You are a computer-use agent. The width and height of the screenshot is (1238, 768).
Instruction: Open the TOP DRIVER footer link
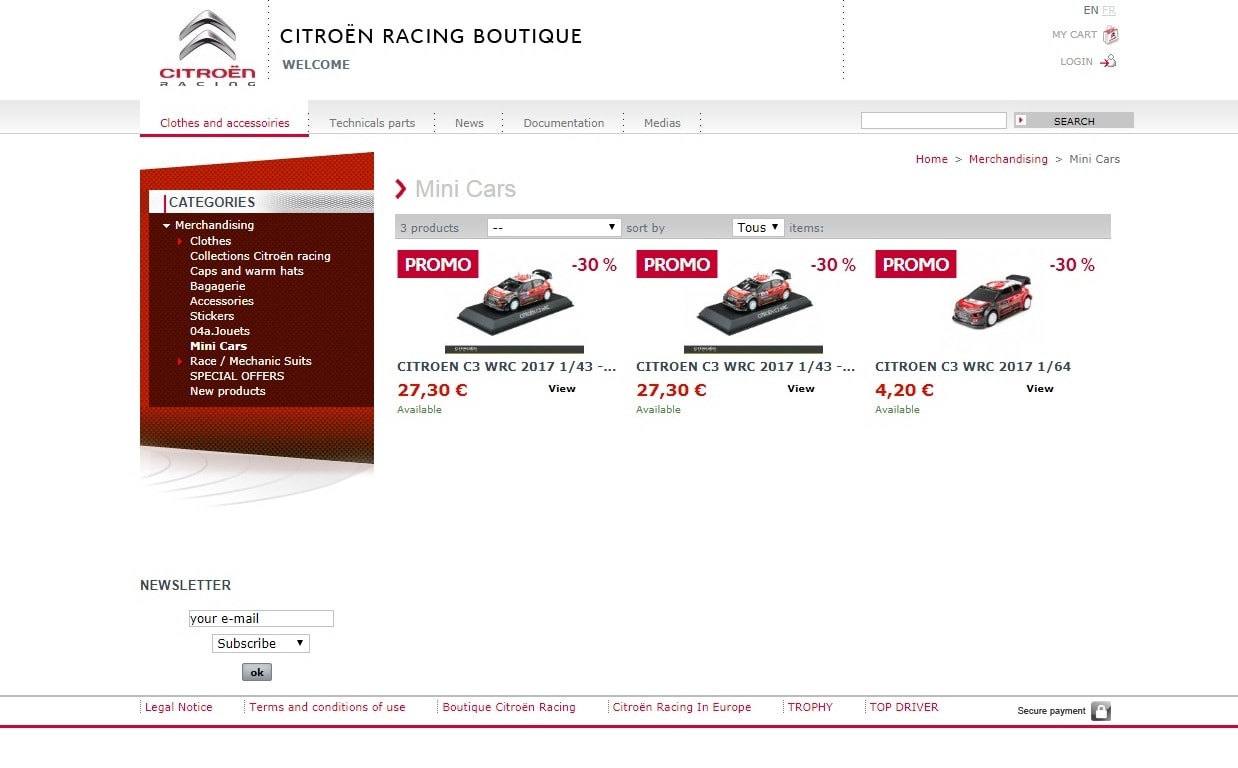pos(904,707)
